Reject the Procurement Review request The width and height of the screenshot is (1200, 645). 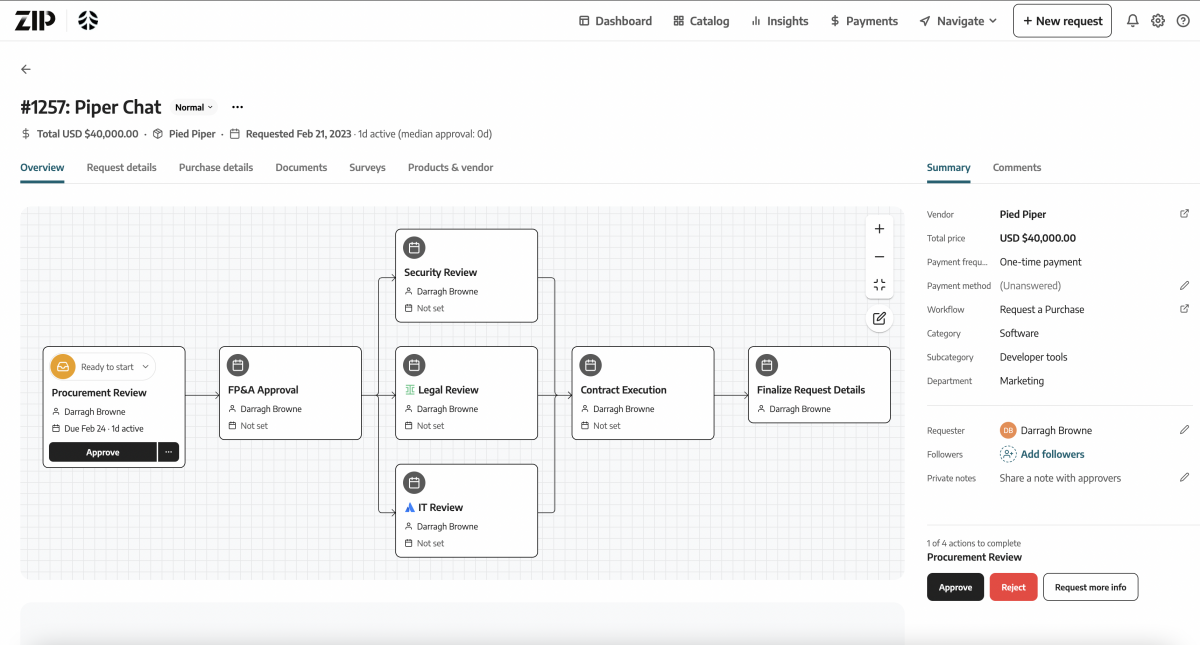click(x=1013, y=587)
